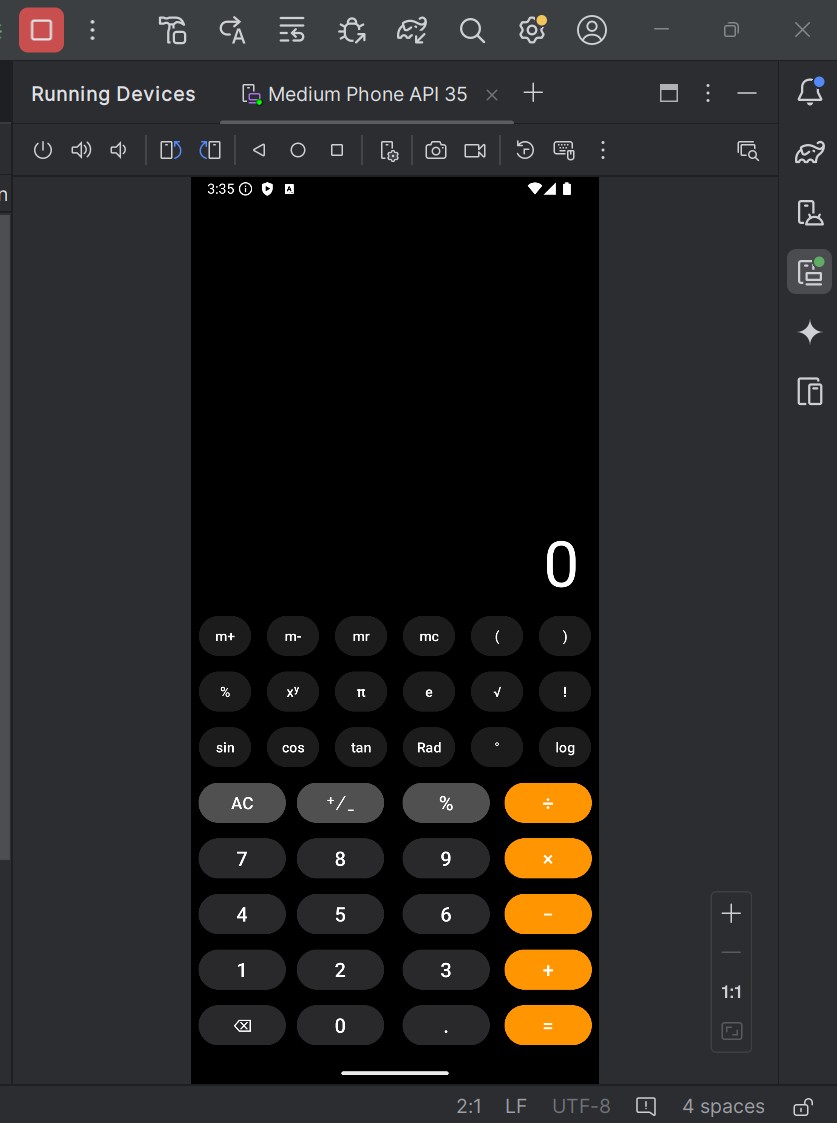The image size is (837, 1123).
Task: Open the emulator overflow options menu
Action: click(x=603, y=150)
